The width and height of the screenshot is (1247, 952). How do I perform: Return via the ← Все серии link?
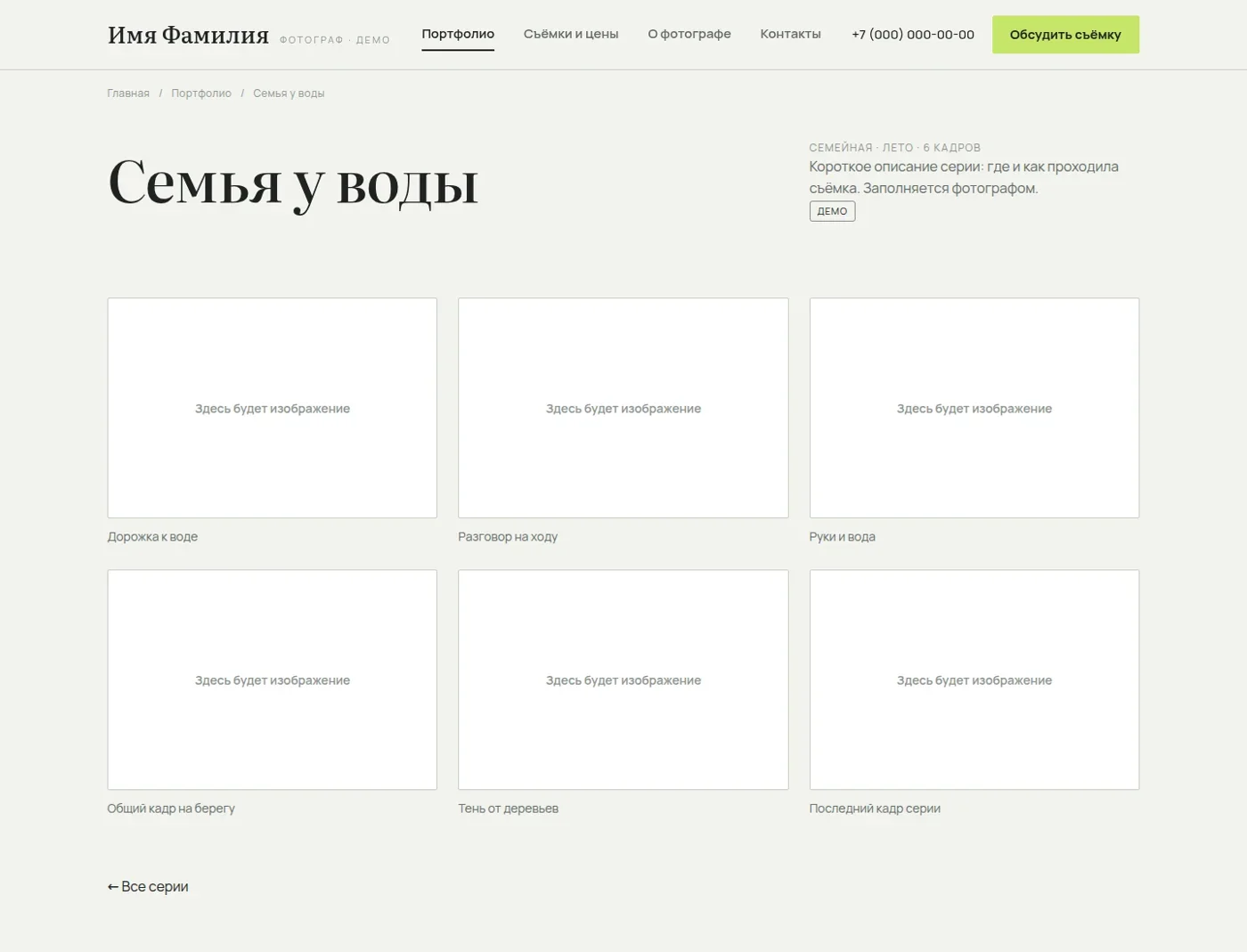148,887
